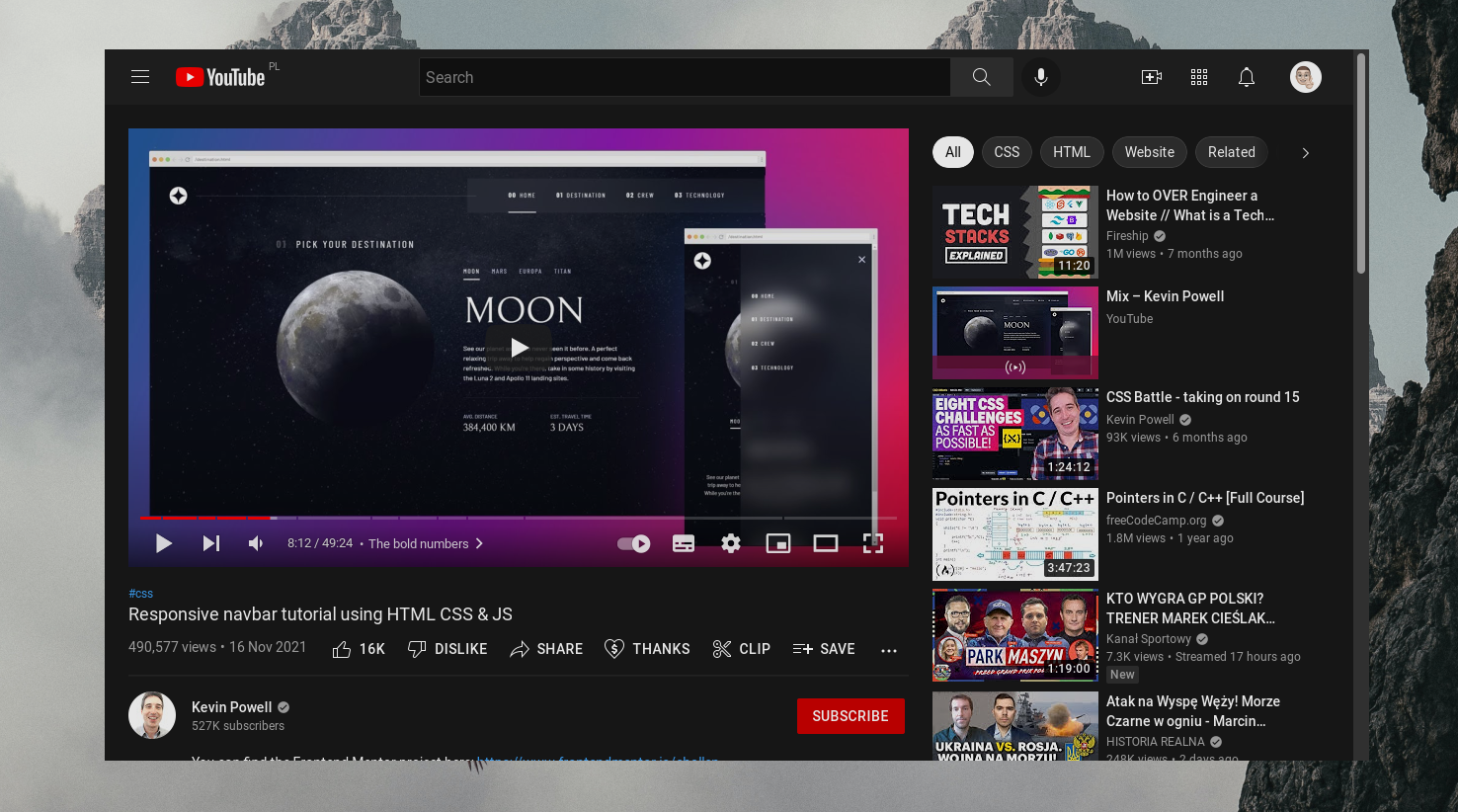Seek using the video progress bar
The height and width of the screenshot is (812, 1458).
(518, 518)
